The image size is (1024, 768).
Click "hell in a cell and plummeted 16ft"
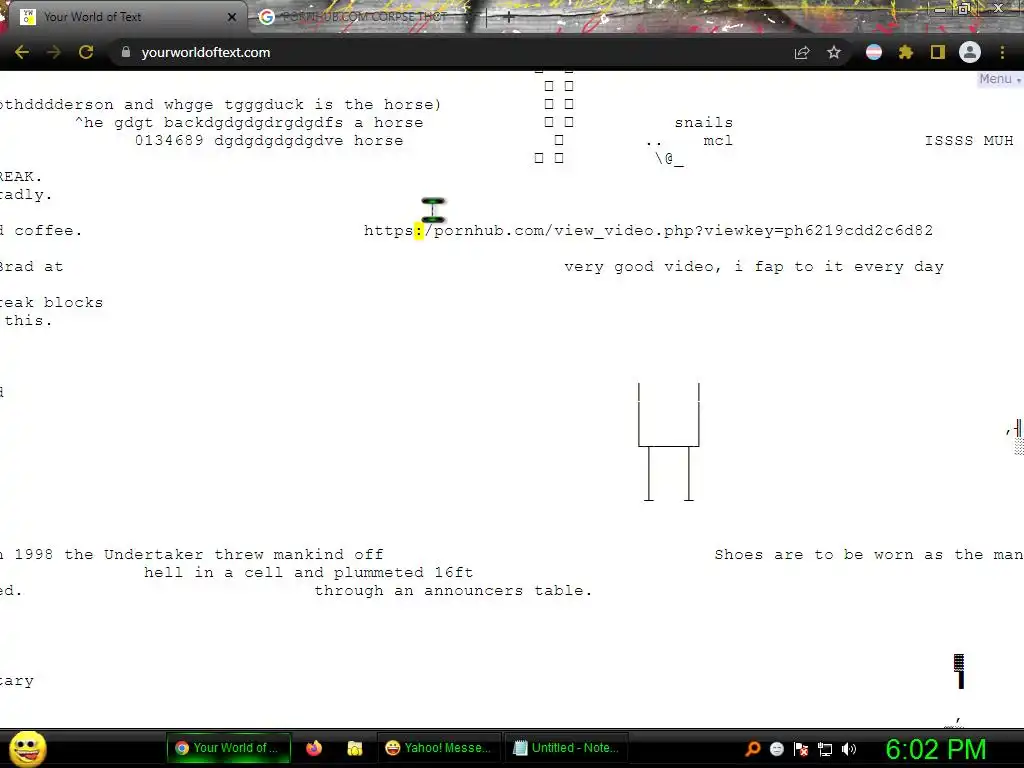pyautogui.click(x=308, y=573)
